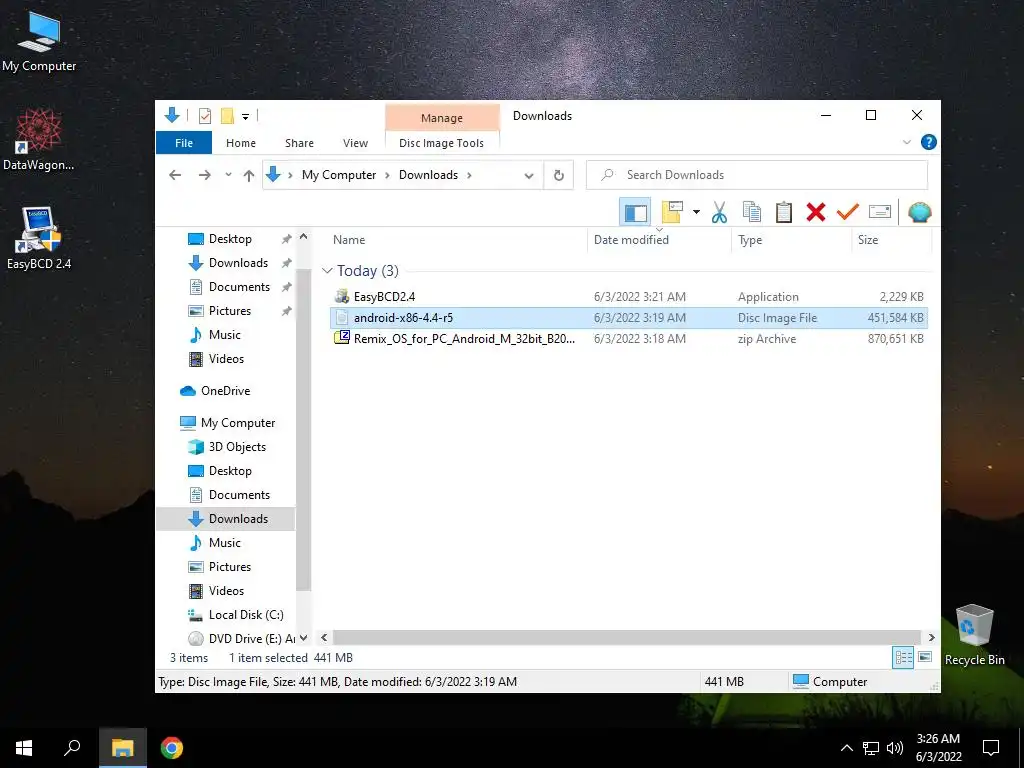Open taskbar Search magnifier
This screenshot has height=768, width=1024.
[x=72, y=748]
